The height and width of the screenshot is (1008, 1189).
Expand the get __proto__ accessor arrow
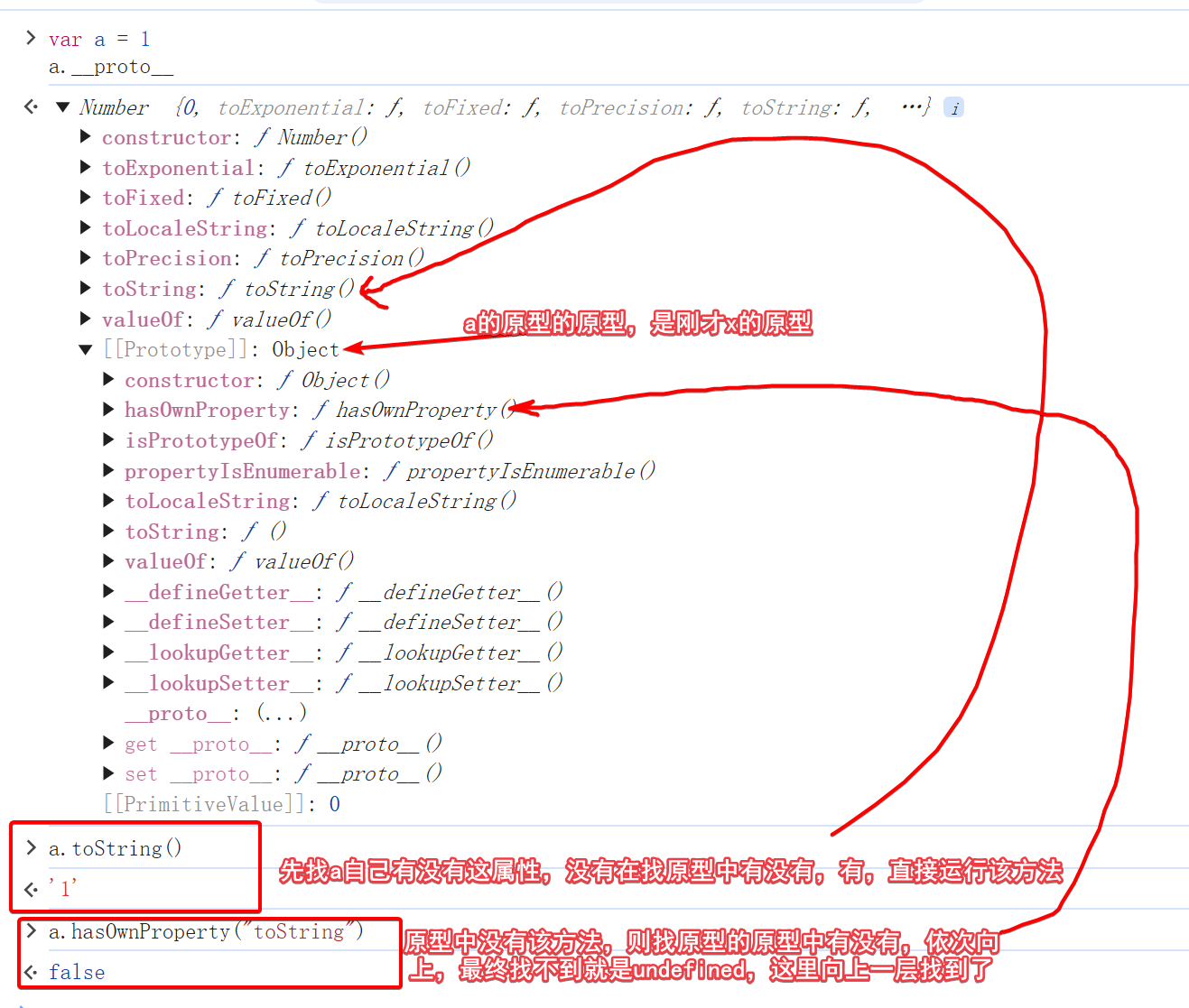[x=108, y=744]
